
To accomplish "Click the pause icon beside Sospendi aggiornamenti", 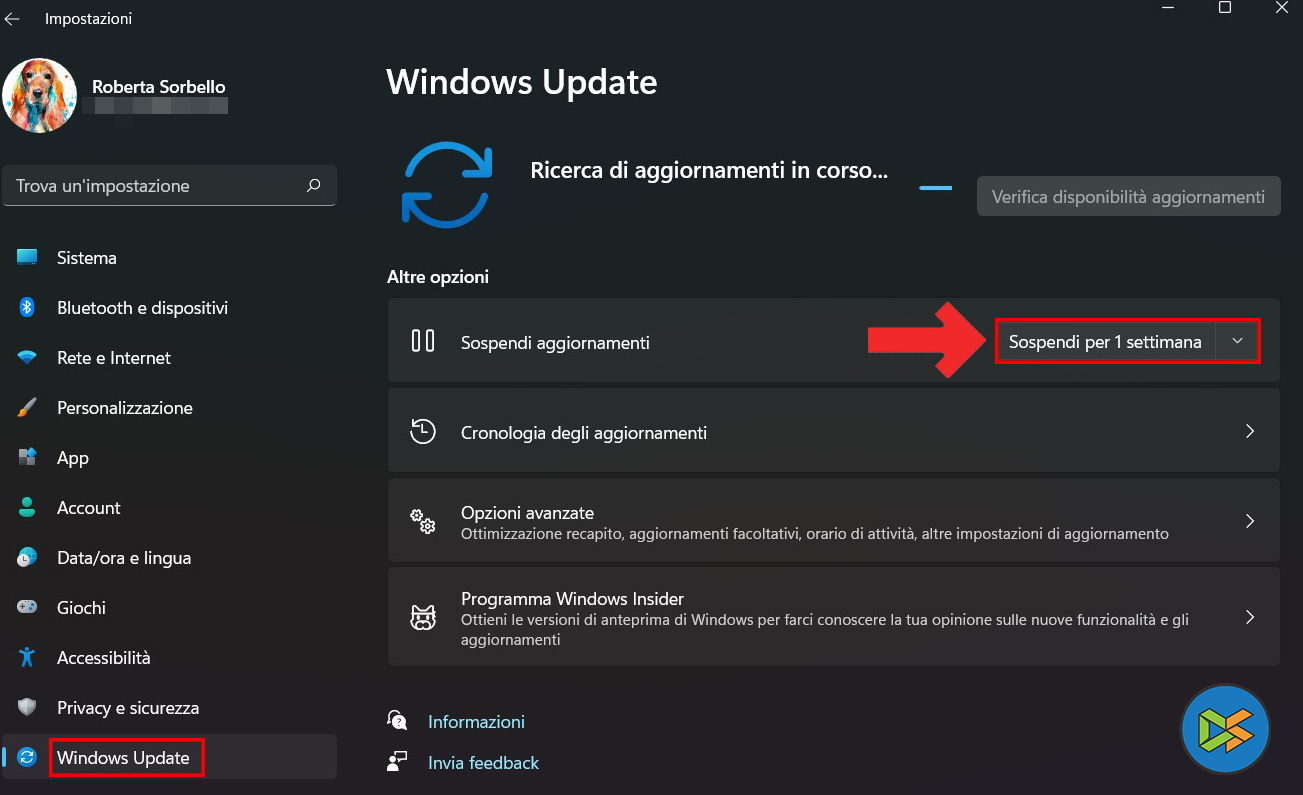I will (x=423, y=342).
